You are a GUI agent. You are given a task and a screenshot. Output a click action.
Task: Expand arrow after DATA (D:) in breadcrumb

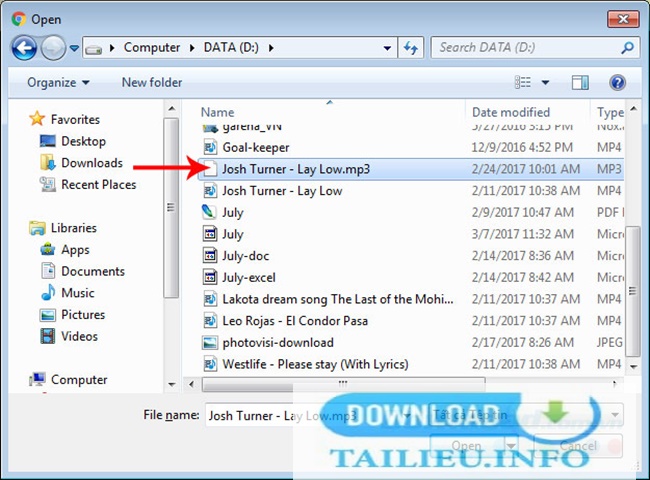pos(271,48)
